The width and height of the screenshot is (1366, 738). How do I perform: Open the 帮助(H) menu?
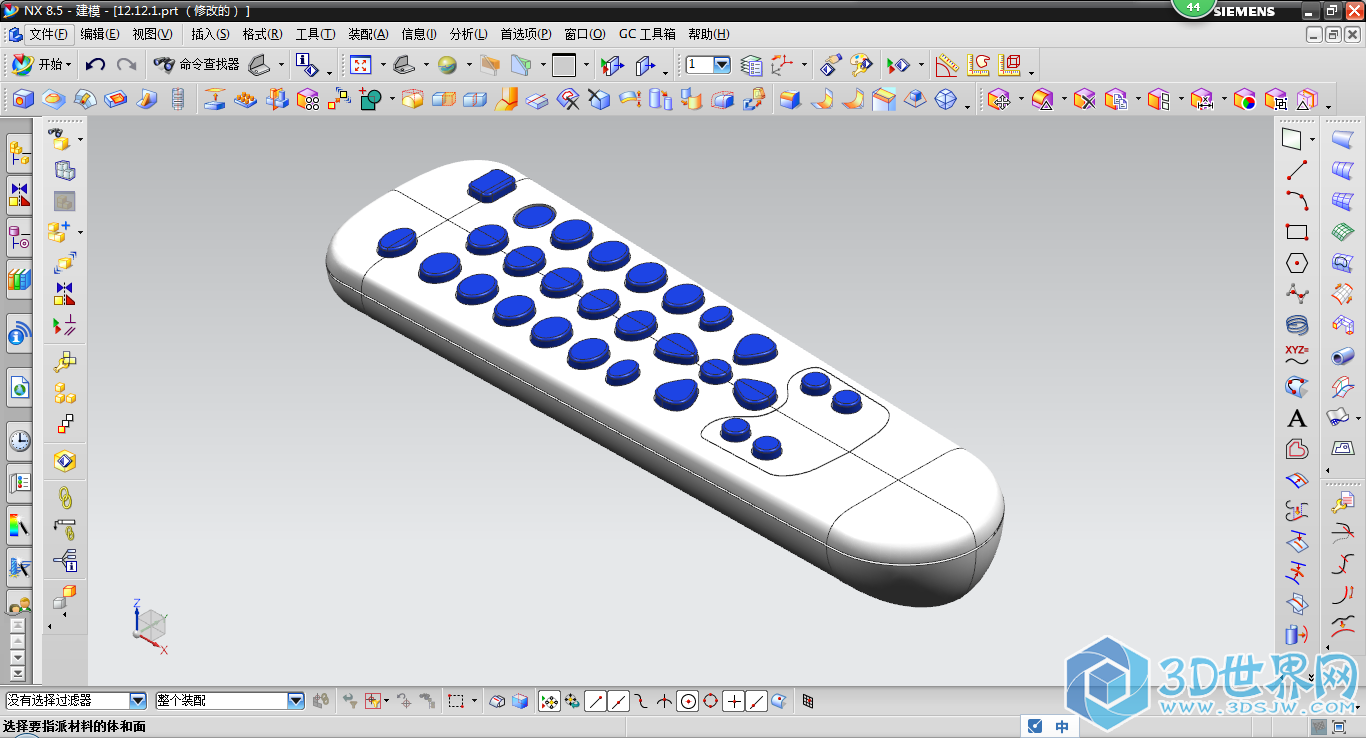[709, 34]
